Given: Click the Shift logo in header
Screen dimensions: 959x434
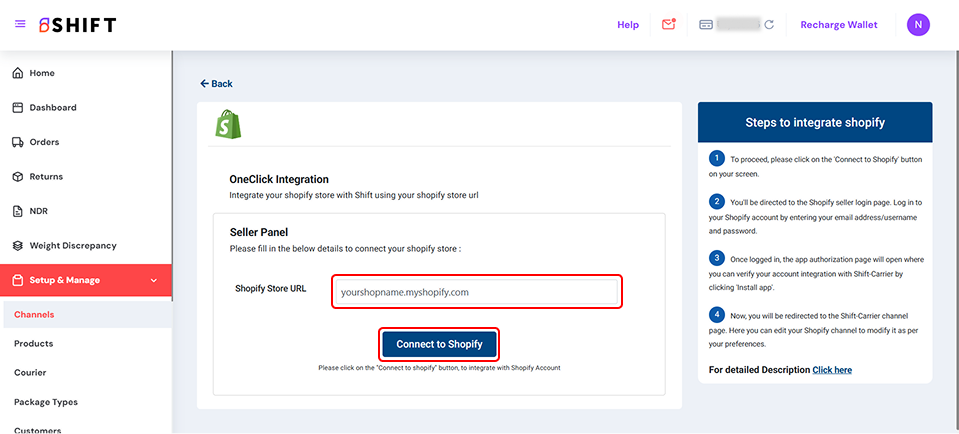Looking at the screenshot, I should (77, 25).
